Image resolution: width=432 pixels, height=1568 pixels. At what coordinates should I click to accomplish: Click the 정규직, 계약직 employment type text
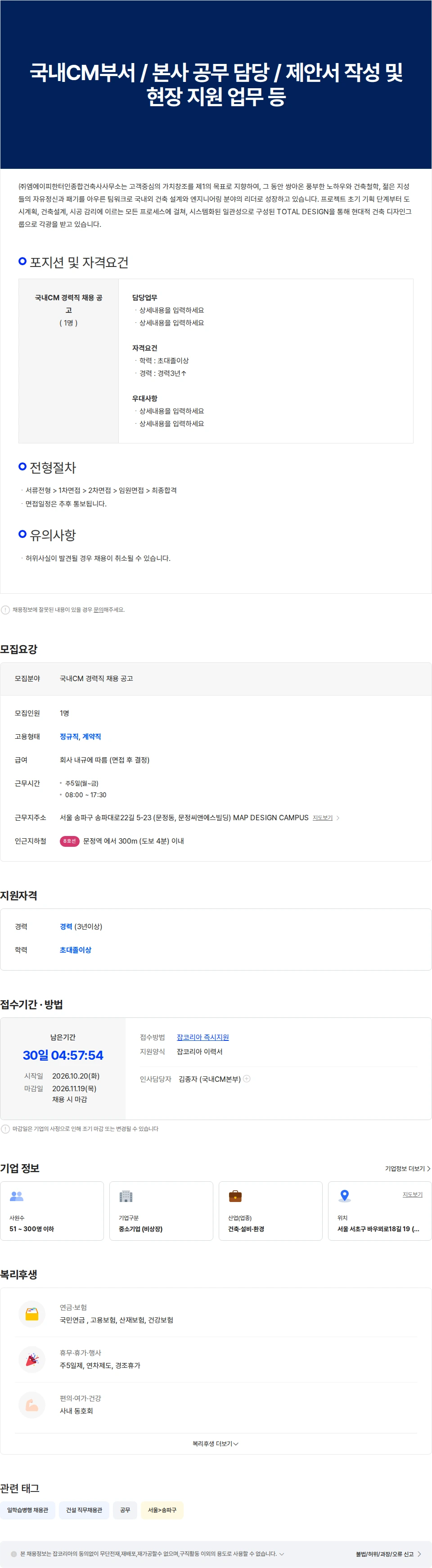point(80,736)
